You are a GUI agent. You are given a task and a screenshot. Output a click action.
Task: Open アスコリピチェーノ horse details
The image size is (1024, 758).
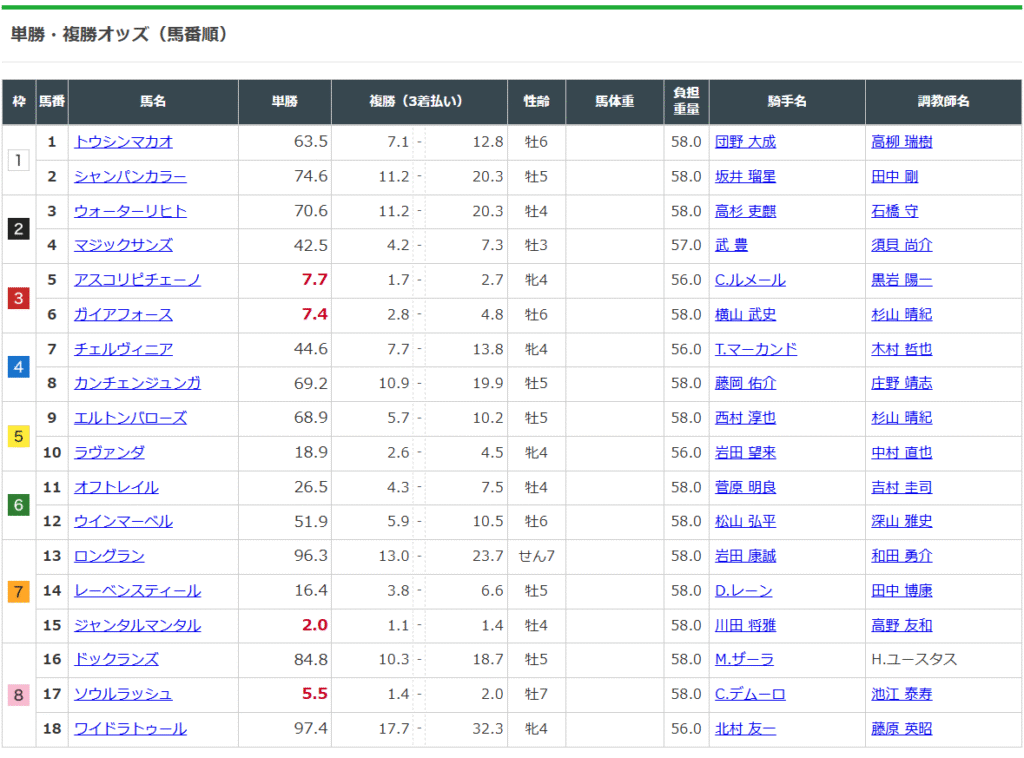(137, 280)
